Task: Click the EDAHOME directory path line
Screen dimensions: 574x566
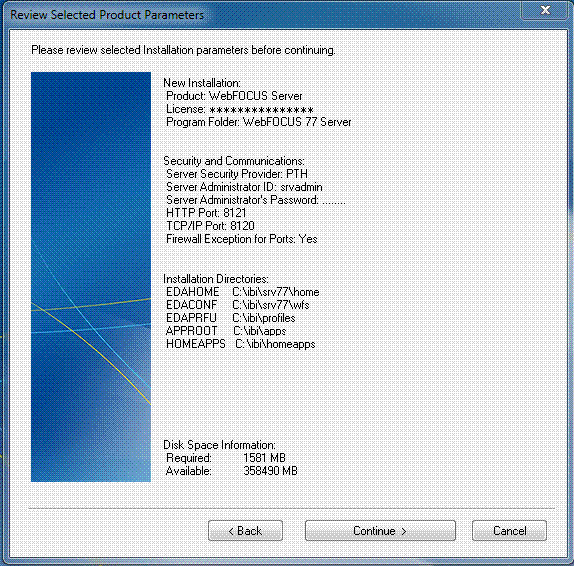Action: tap(243, 292)
